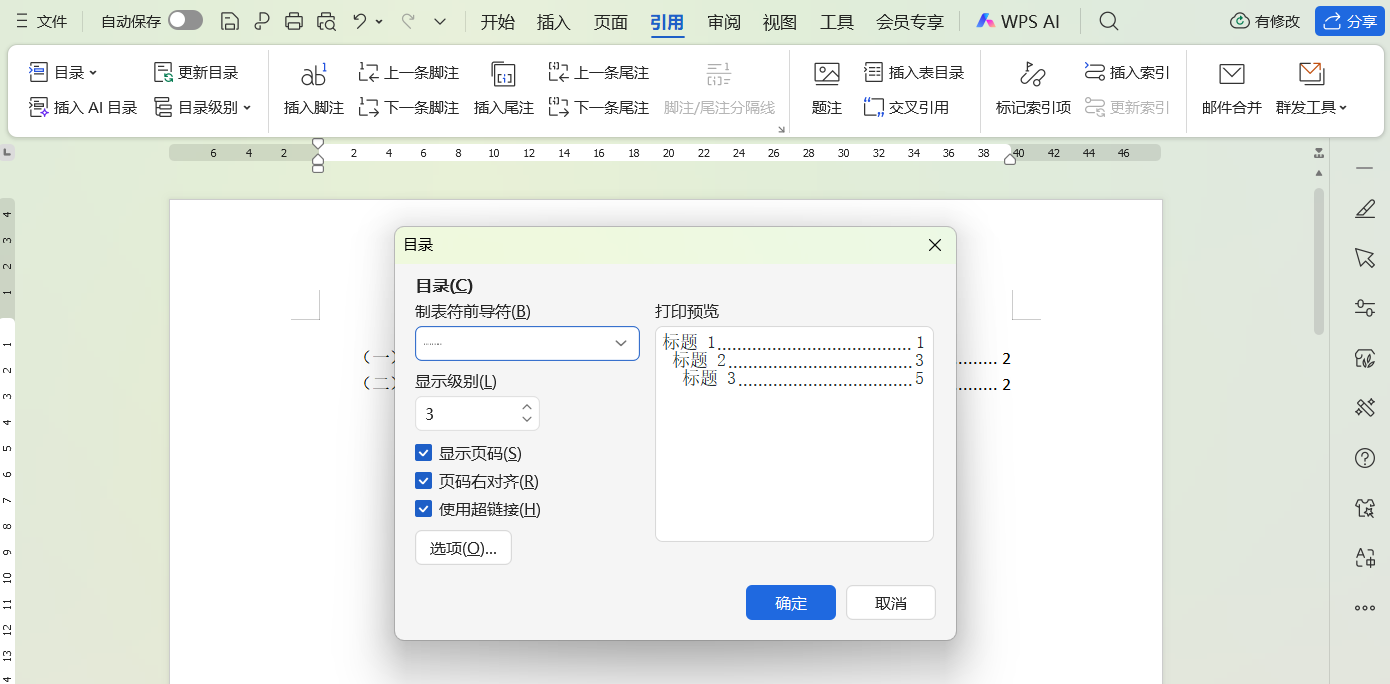1390x684 pixels.
Task: Disable the 使用超链接 checkbox
Action: click(423, 509)
